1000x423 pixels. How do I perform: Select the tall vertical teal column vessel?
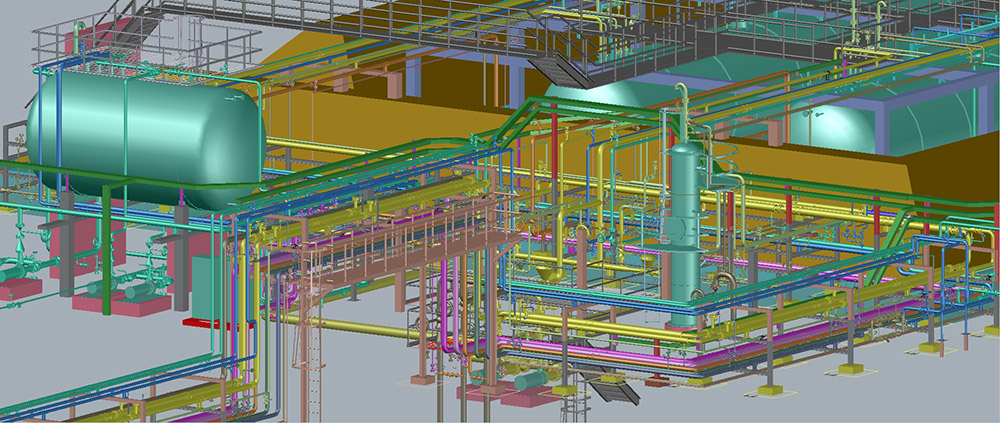(685, 233)
